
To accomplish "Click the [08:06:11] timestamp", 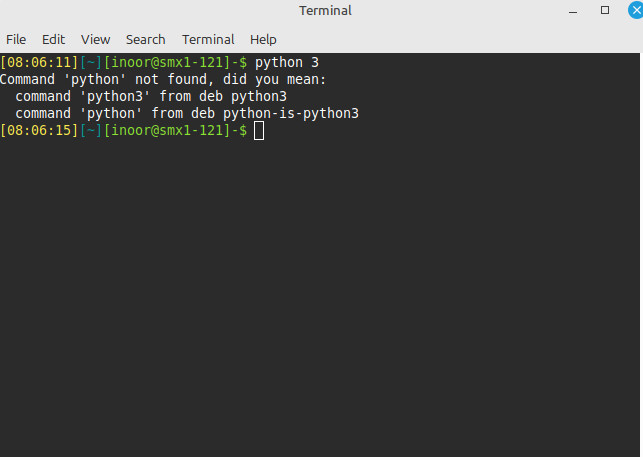I will tap(39, 63).
